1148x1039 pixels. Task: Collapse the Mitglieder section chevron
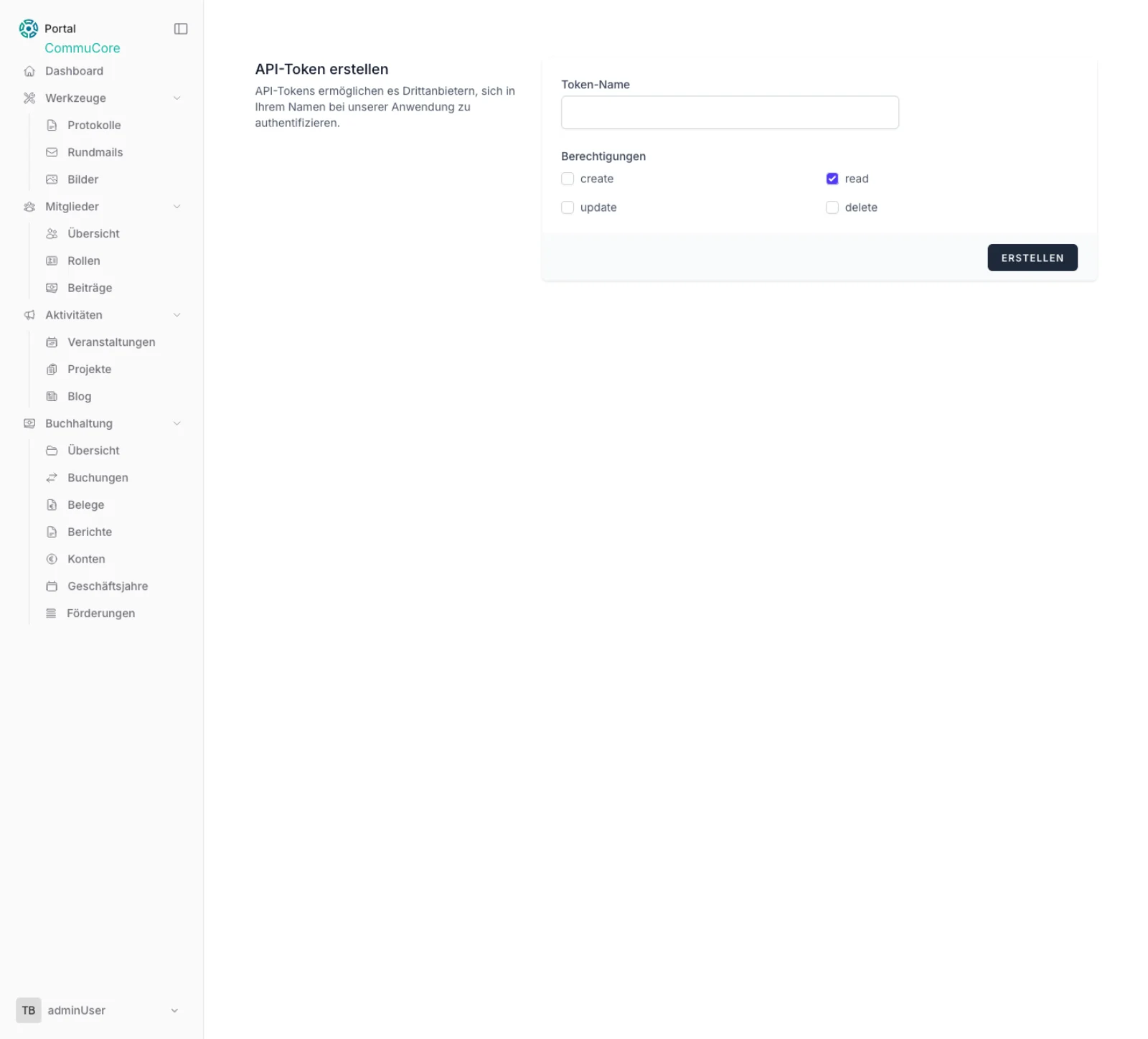[x=177, y=207]
